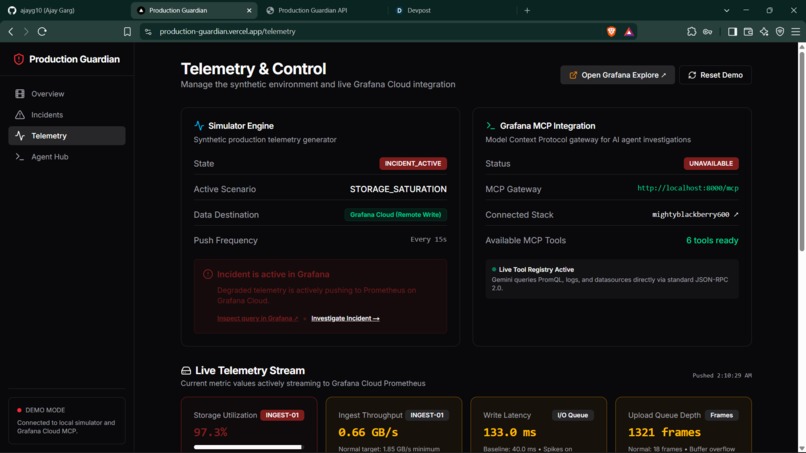Follow the Investigate Incident link
The height and width of the screenshot is (453, 806).
(x=345, y=318)
